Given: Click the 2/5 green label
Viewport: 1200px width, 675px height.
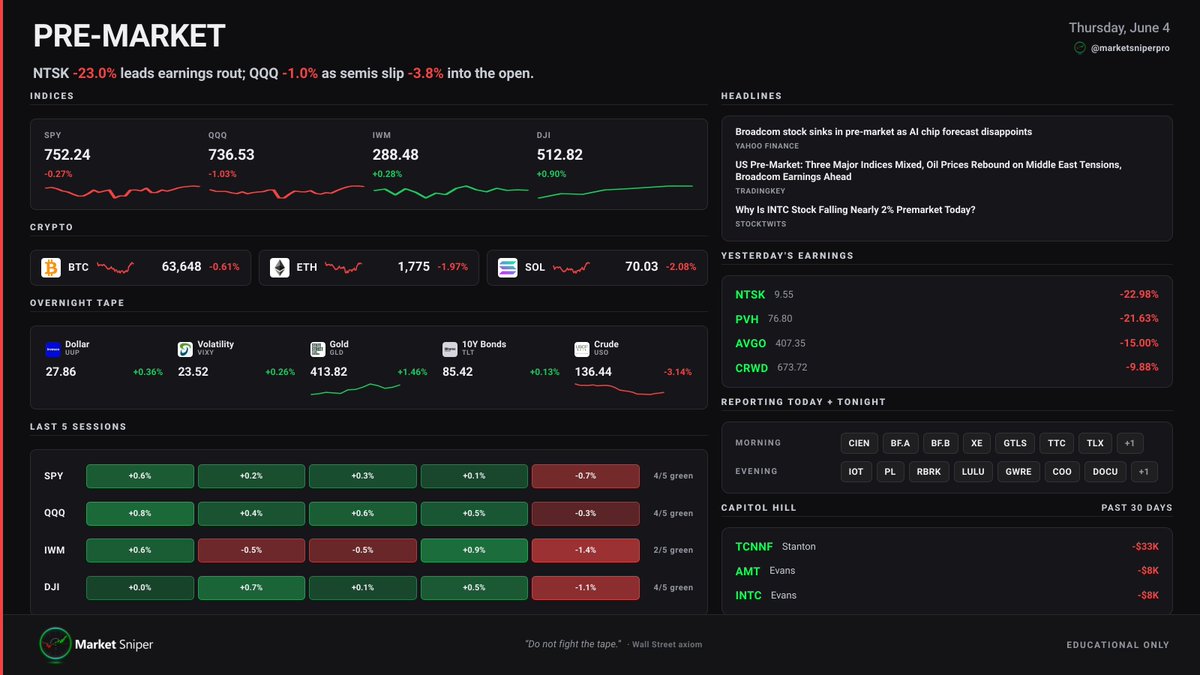Looking at the screenshot, I should click(x=671, y=550).
